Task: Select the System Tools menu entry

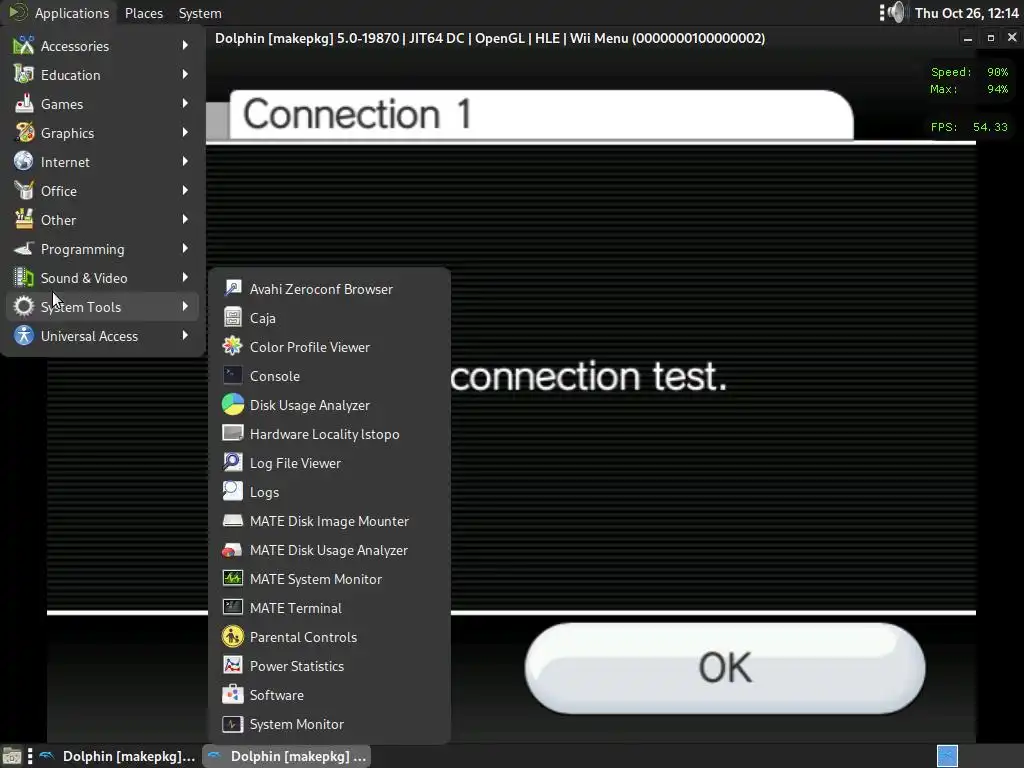Action: tap(104, 307)
